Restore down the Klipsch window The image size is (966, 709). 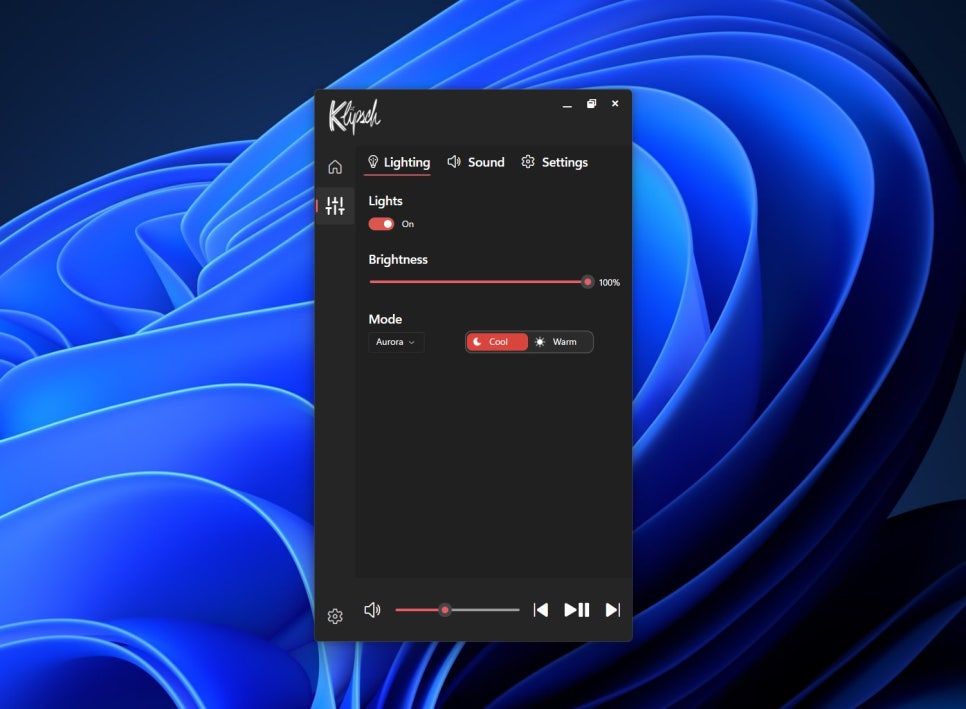[591, 104]
